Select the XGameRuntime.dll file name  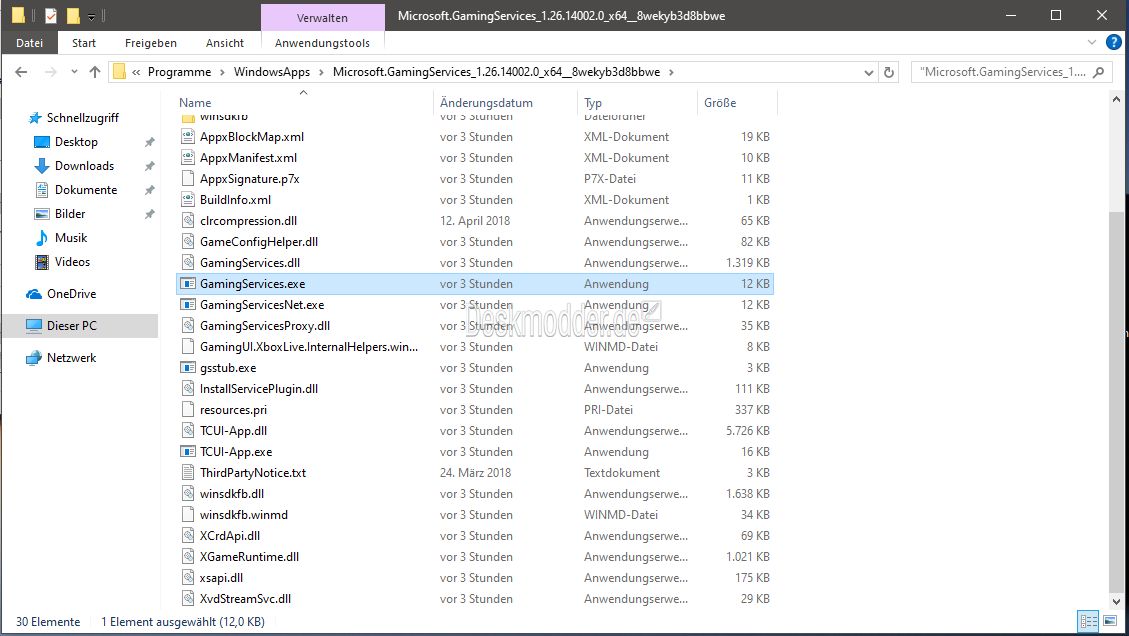click(249, 557)
